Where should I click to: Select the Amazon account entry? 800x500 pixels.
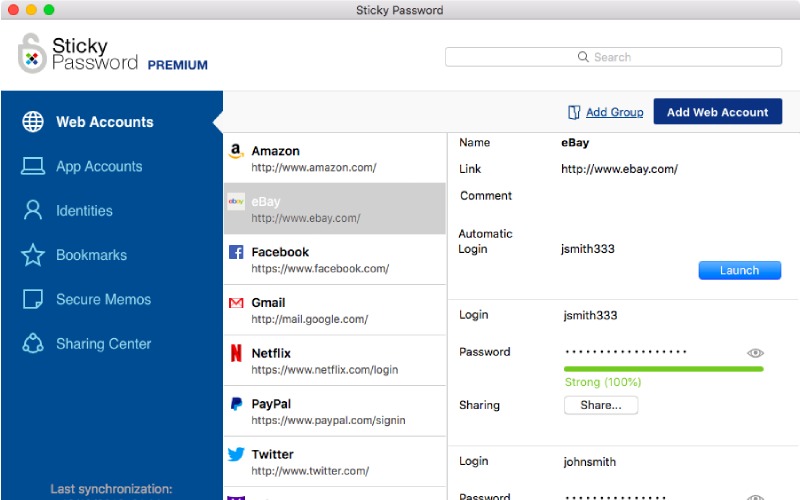tap(335, 158)
